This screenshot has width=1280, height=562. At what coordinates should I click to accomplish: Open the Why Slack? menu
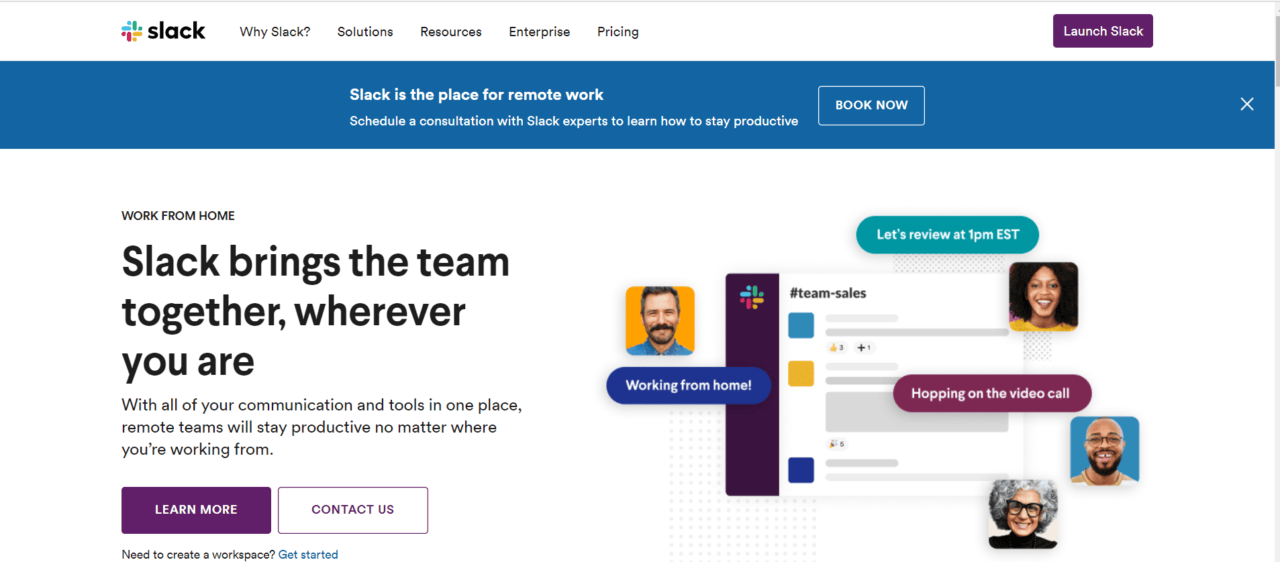point(275,32)
